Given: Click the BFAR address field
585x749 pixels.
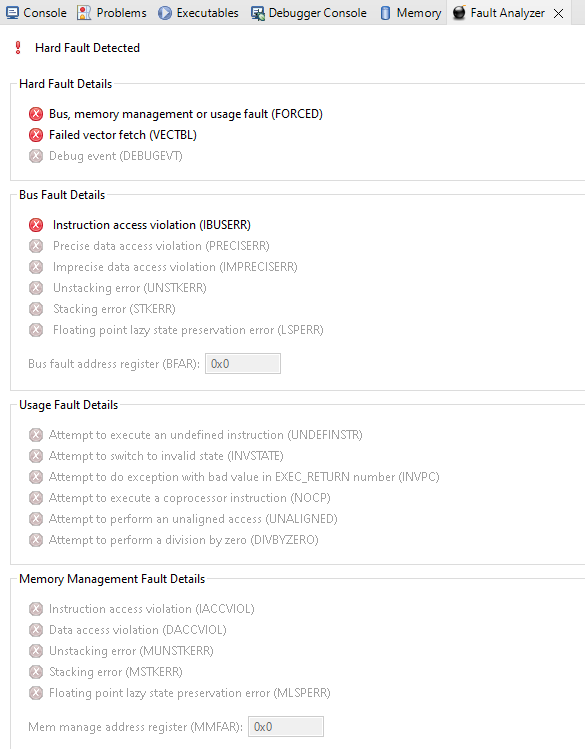Looking at the screenshot, I should 243,364.
